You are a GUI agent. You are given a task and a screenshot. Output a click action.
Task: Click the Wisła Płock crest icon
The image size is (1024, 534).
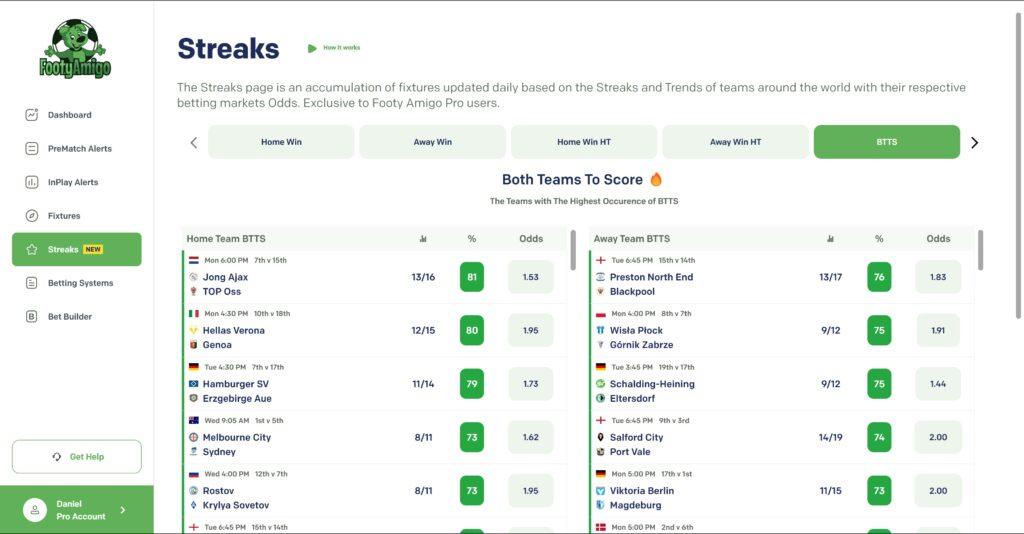point(600,330)
